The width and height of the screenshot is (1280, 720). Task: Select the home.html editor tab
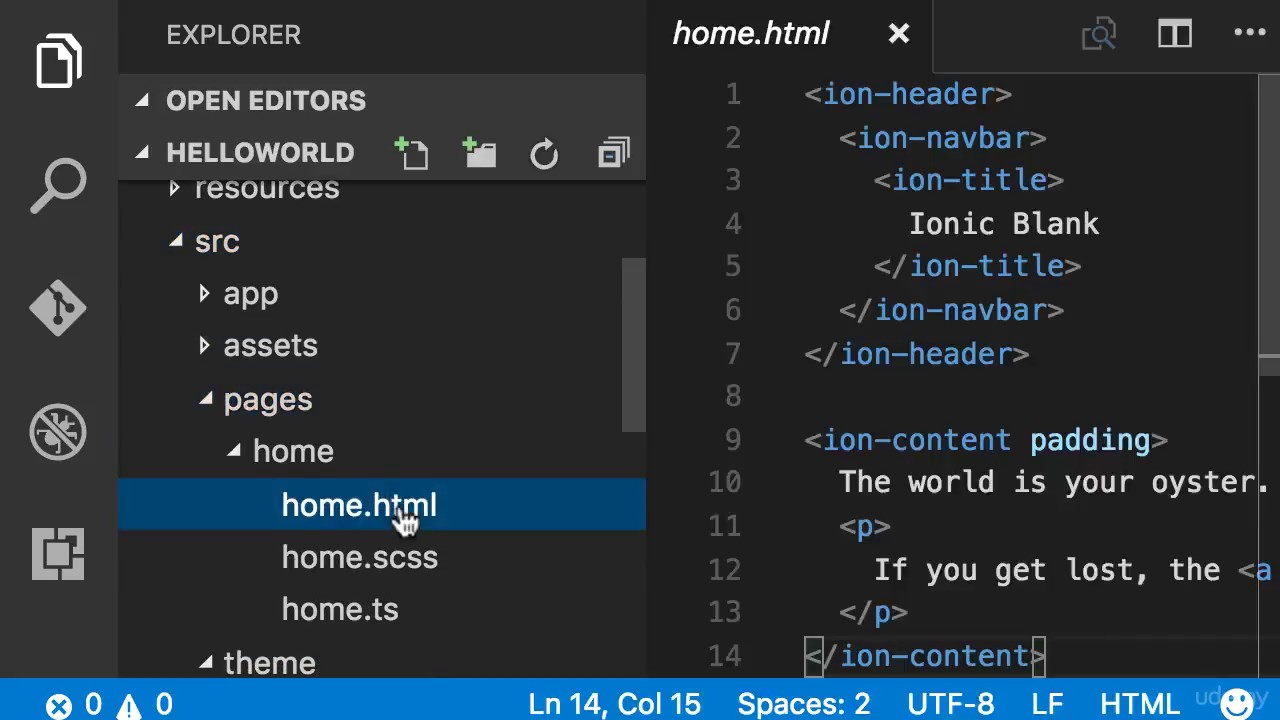point(750,34)
